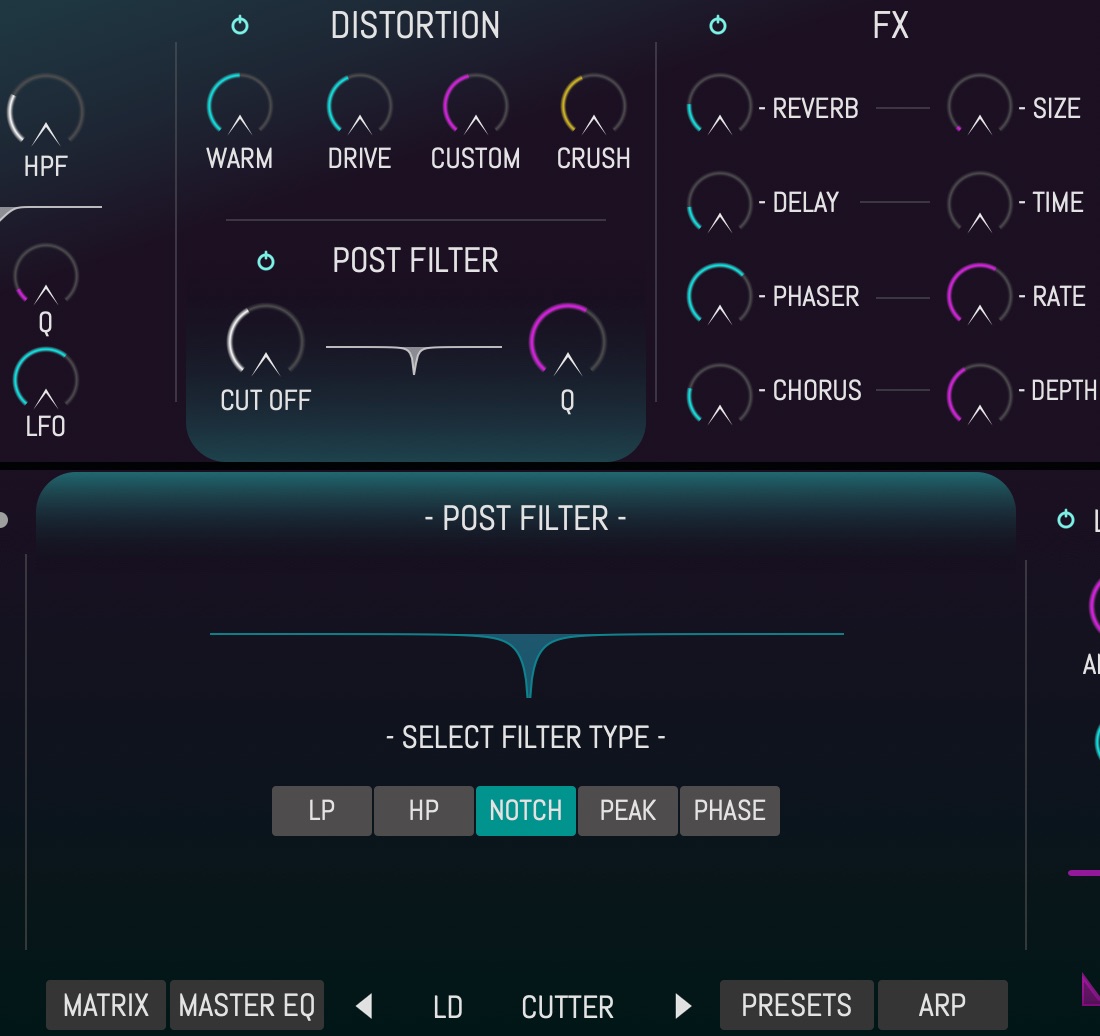The height and width of the screenshot is (1036, 1100).
Task: Click the Phaser effect knob
Action: 719,296
